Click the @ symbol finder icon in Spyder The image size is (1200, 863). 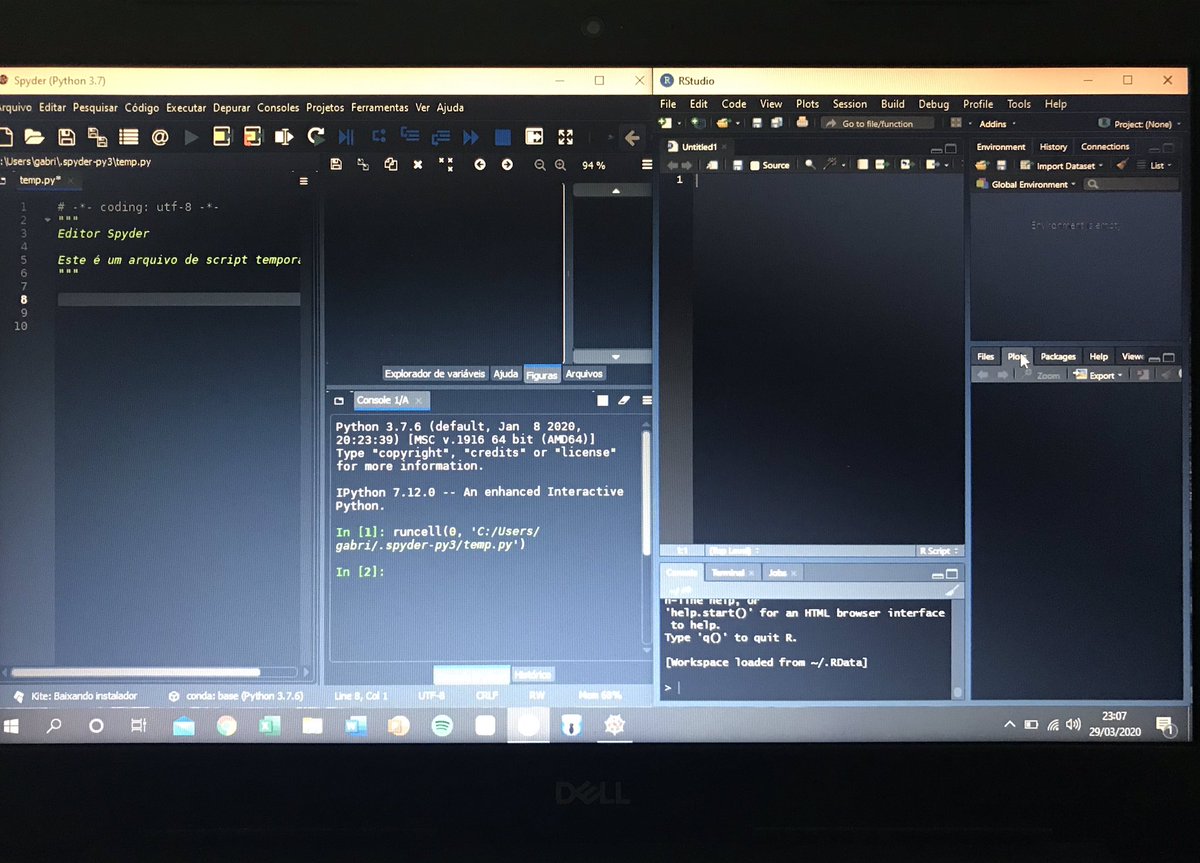click(x=160, y=137)
